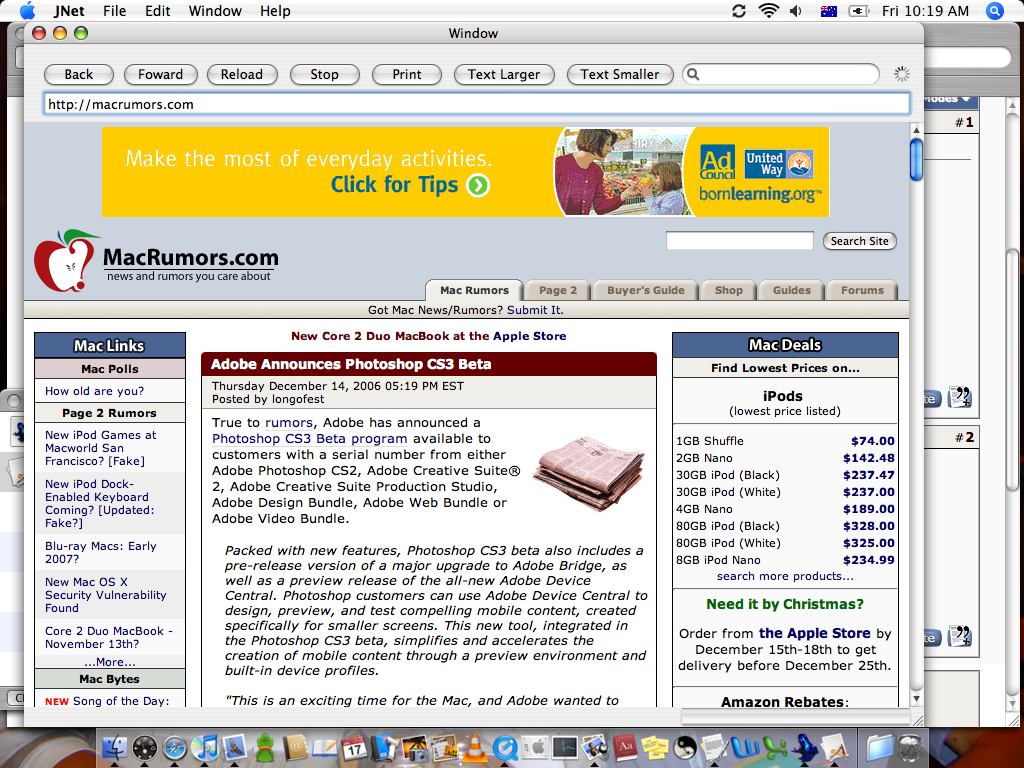Open yin-yang icon in the dock
This screenshot has height=768, width=1024.
685,748
